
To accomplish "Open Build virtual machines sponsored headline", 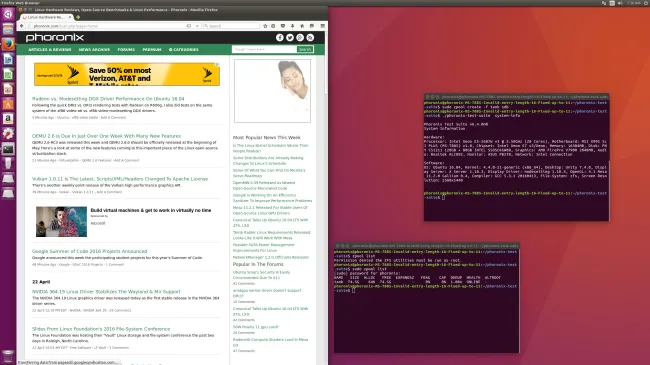I will [151, 210].
